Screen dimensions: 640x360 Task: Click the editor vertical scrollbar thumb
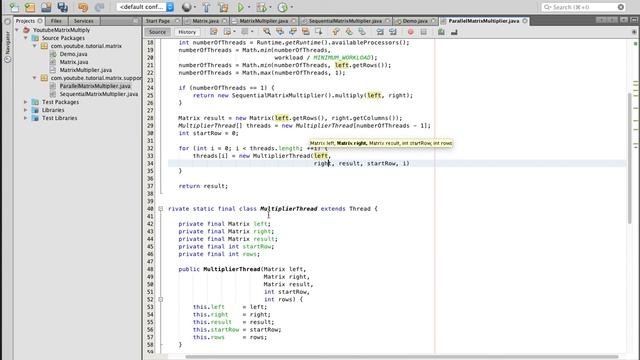(x=630, y=158)
